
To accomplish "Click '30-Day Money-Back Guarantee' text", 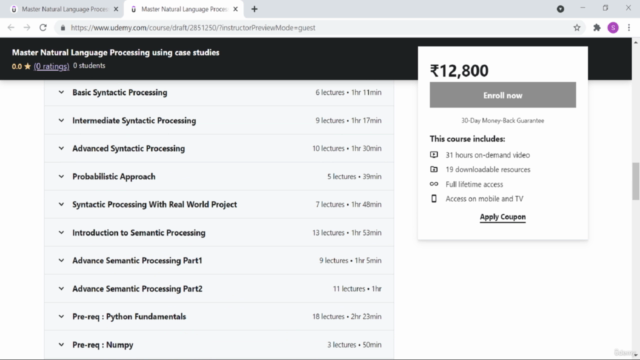I will (502, 120).
